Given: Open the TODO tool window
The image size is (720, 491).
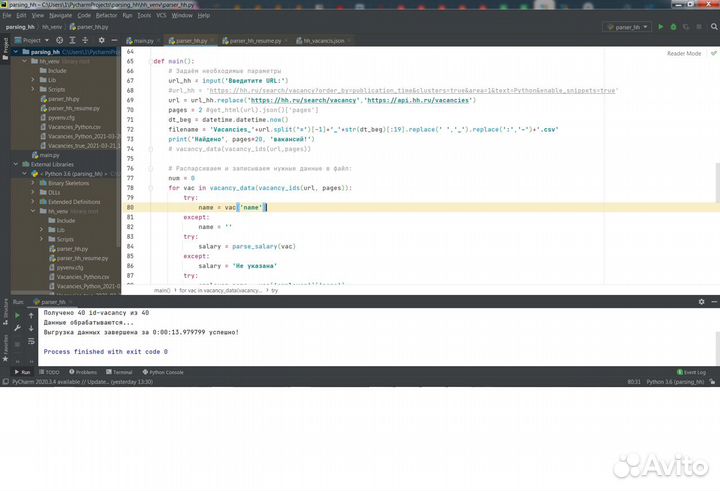Looking at the screenshot, I should pos(49,372).
